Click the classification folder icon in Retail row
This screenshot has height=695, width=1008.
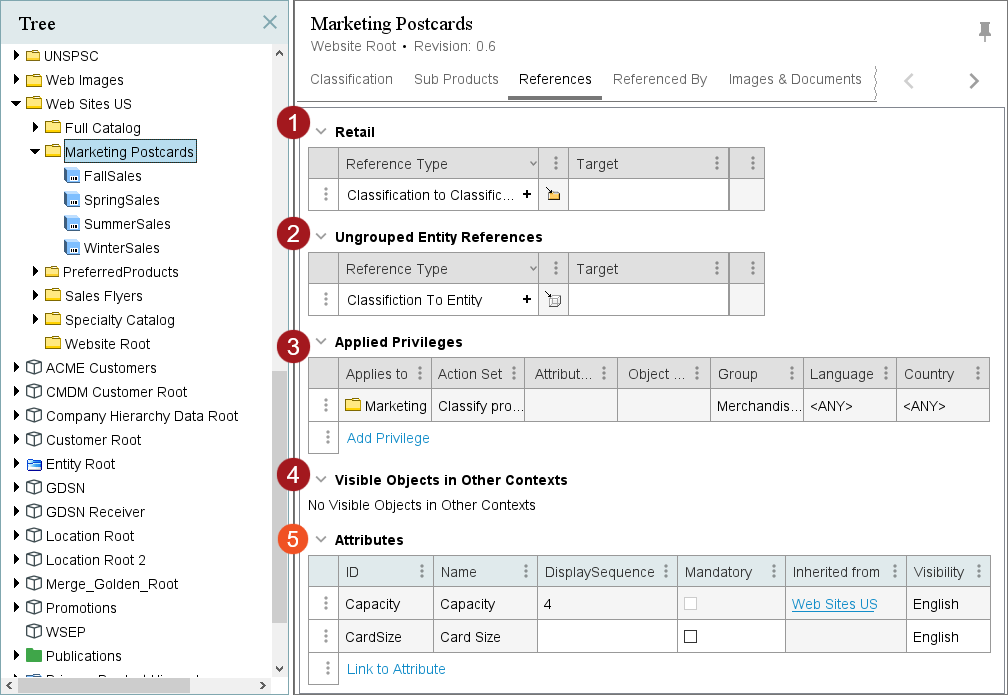[x=553, y=195]
